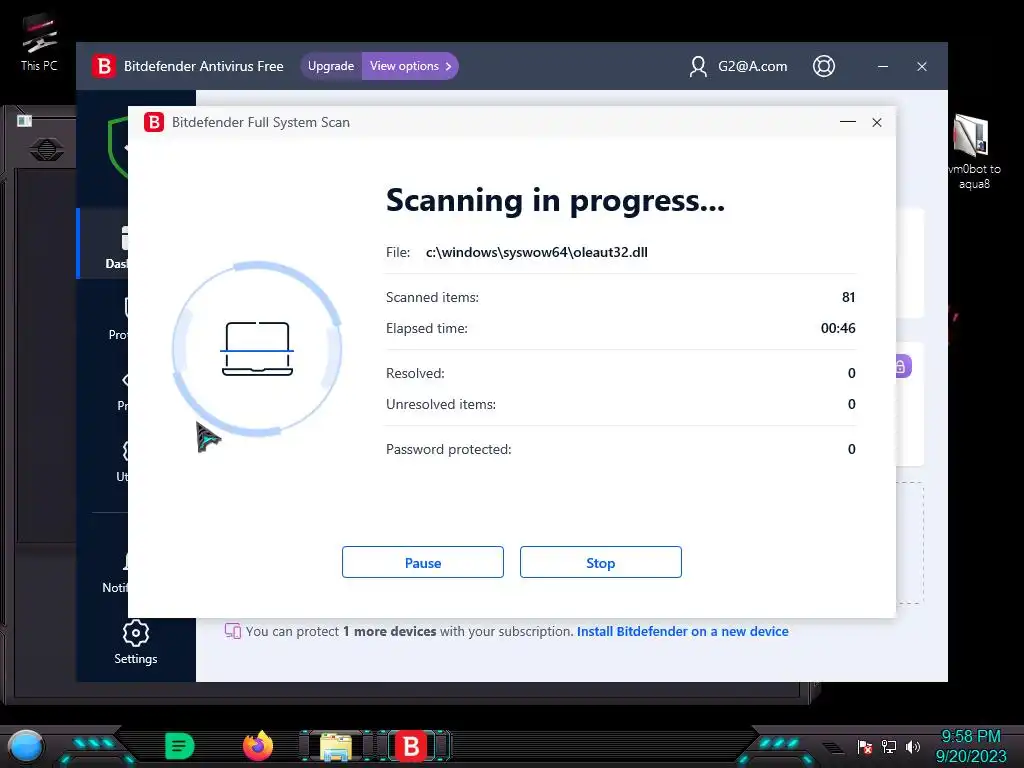Pause the full system scan
1024x768 pixels.
click(423, 562)
